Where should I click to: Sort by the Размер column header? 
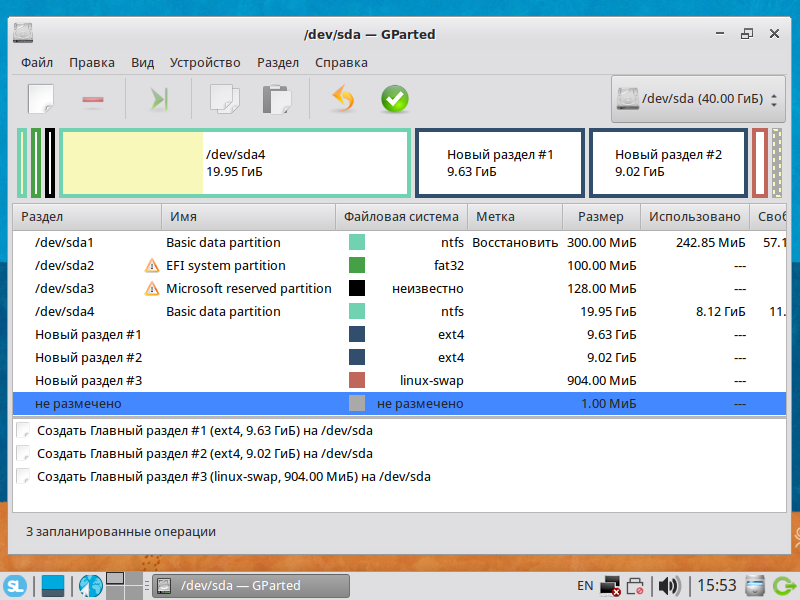pos(601,217)
